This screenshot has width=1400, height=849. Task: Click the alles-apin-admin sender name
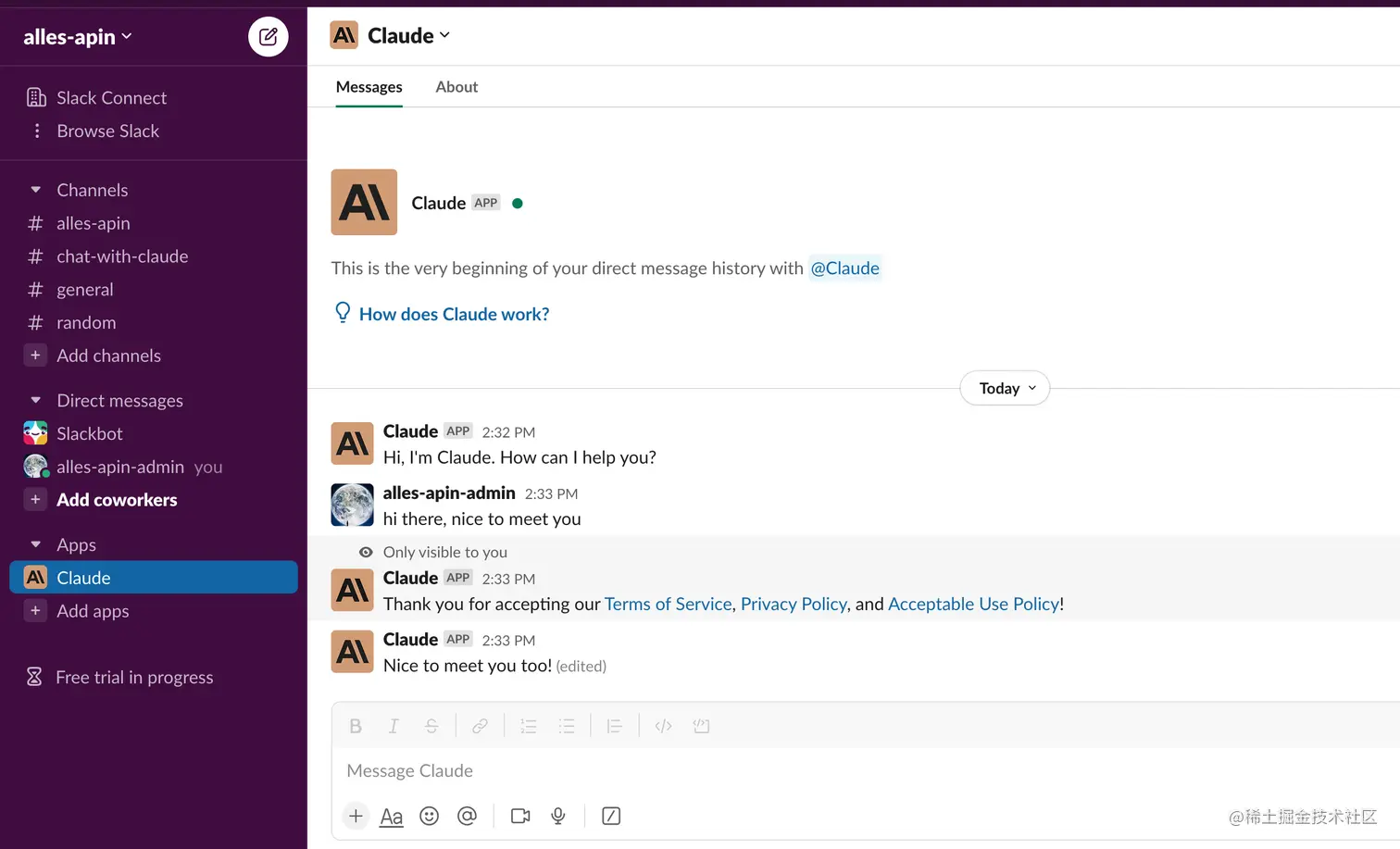[x=449, y=493]
